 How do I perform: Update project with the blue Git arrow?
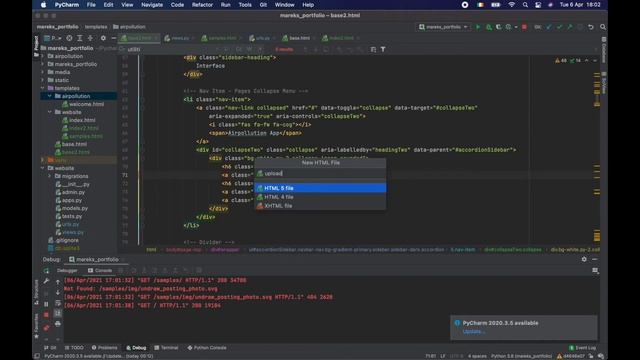(549, 27)
